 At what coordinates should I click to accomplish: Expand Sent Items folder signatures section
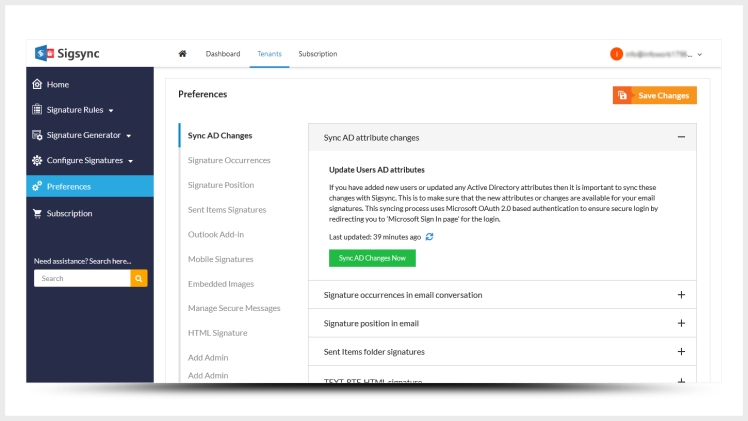(x=680, y=351)
